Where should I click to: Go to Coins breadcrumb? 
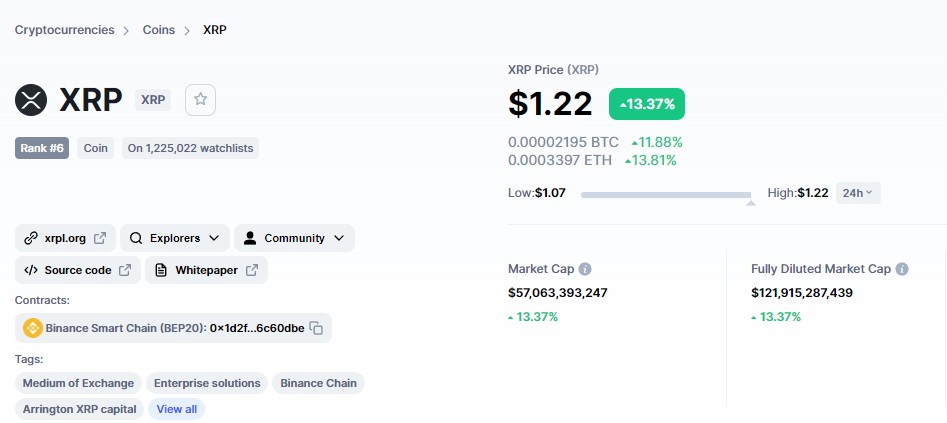coord(159,30)
